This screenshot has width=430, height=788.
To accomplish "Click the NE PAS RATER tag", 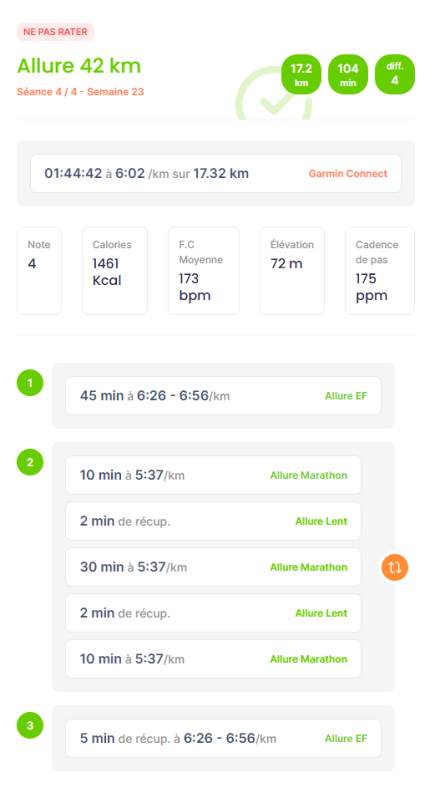I will [55, 32].
